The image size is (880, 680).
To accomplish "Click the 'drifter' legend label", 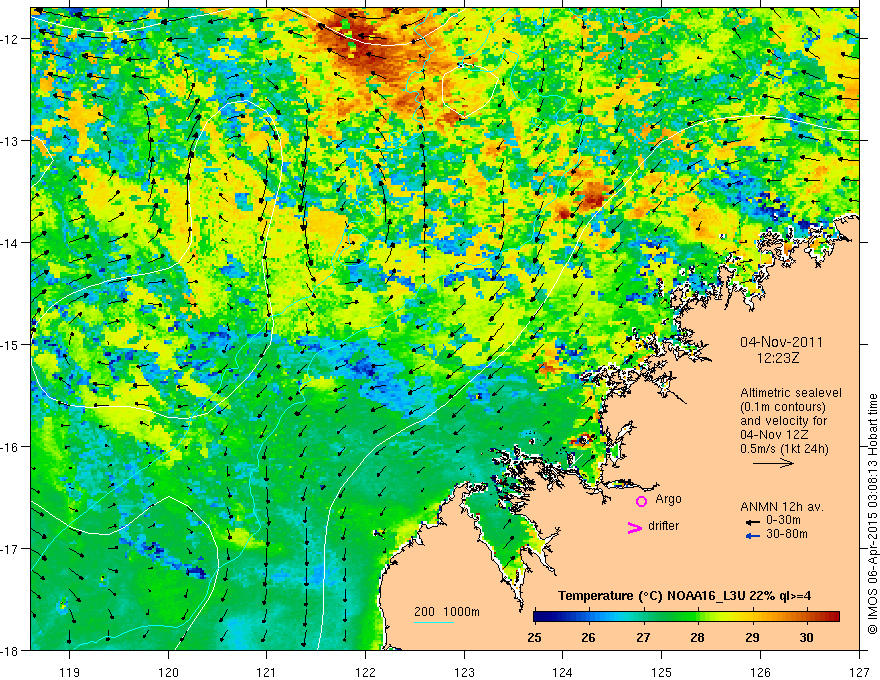I will pos(663,526).
